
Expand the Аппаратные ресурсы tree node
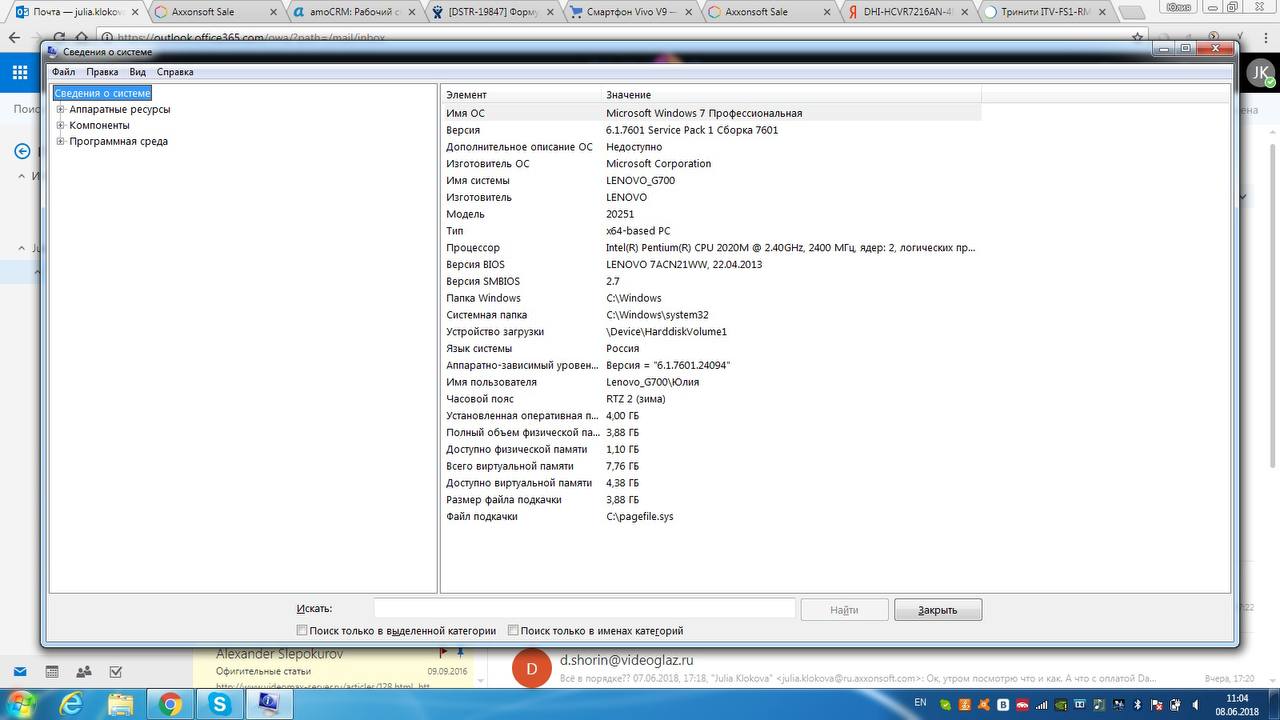tap(61, 109)
